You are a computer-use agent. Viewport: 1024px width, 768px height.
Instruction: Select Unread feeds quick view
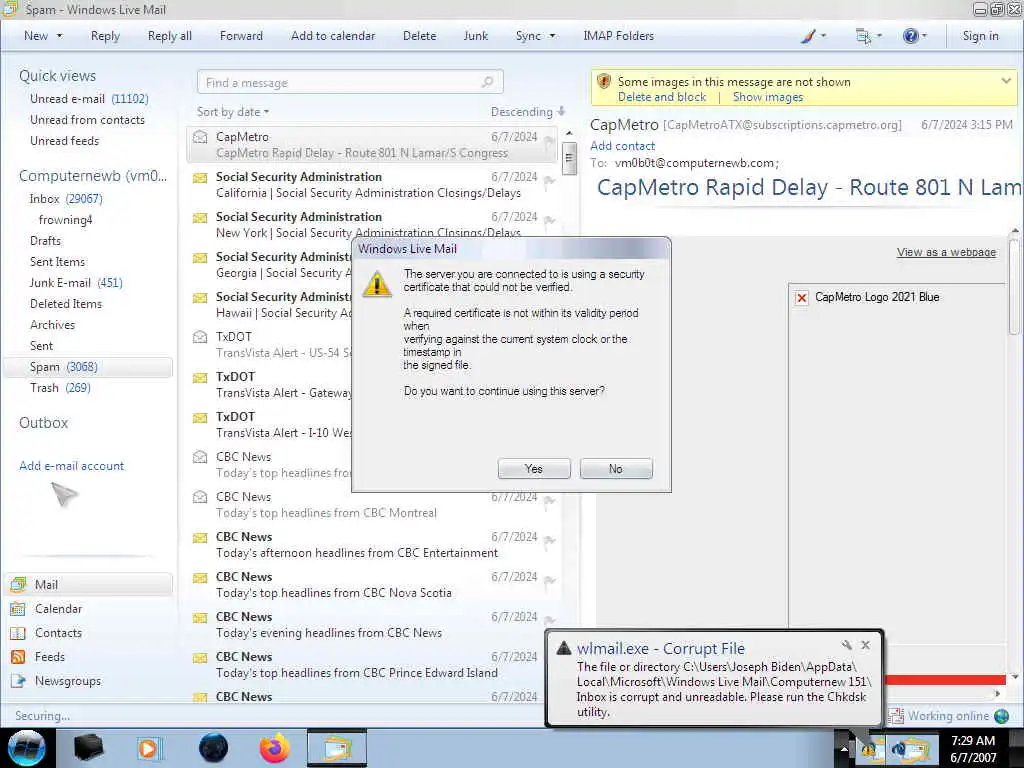tap(64, 140)
